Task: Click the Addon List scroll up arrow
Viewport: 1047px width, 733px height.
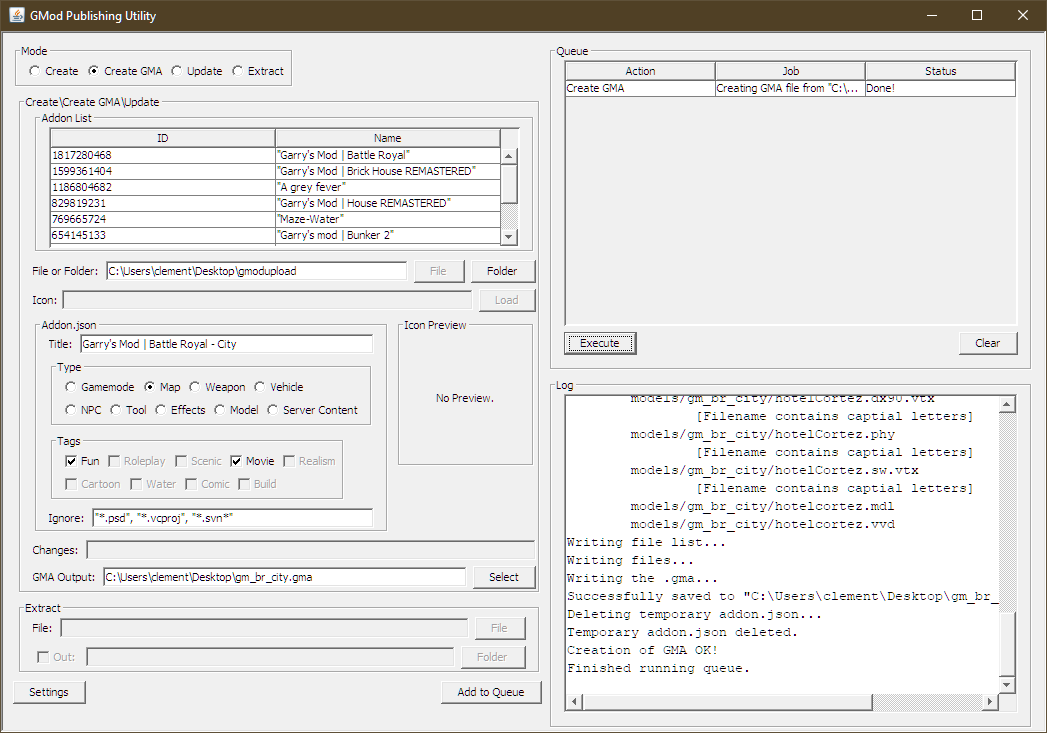Action: (x=509, y=156)
